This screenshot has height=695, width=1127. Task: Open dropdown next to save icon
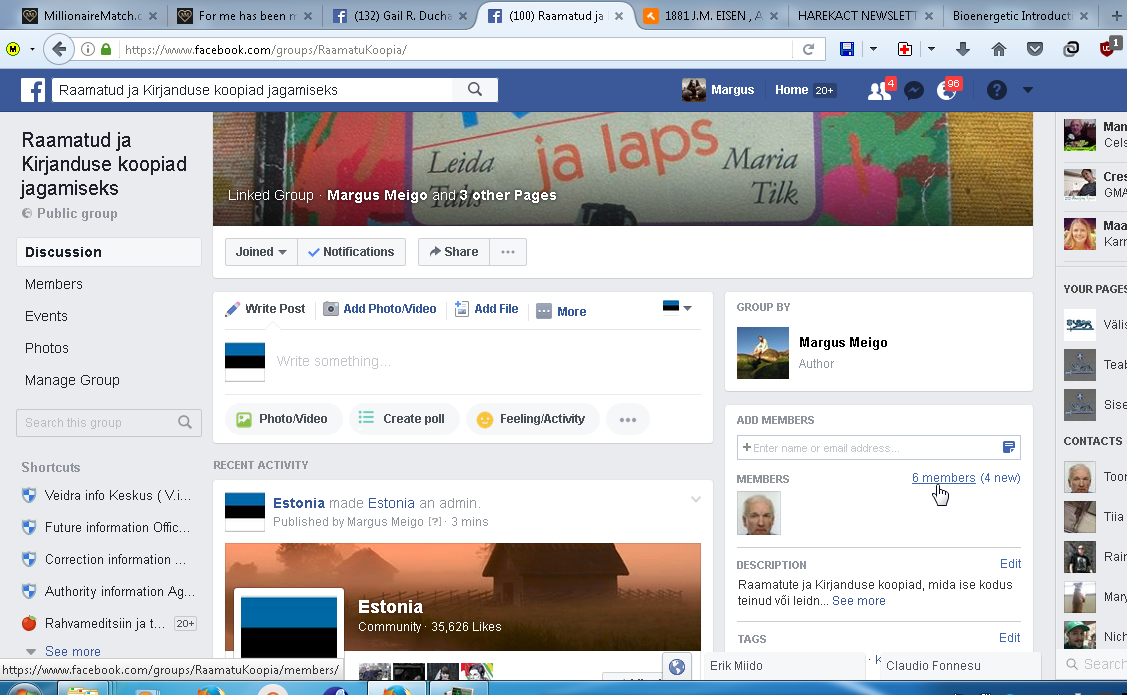click(873, 50)
